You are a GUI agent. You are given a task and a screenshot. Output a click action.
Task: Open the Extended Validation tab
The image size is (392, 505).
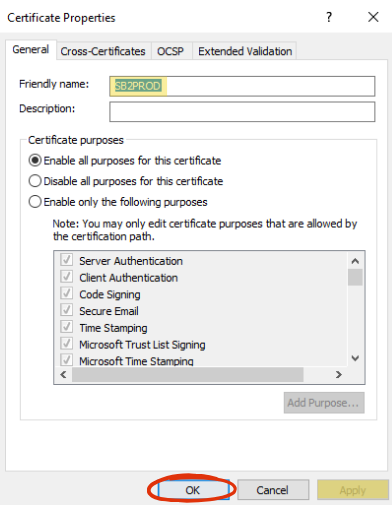[245, 51]
